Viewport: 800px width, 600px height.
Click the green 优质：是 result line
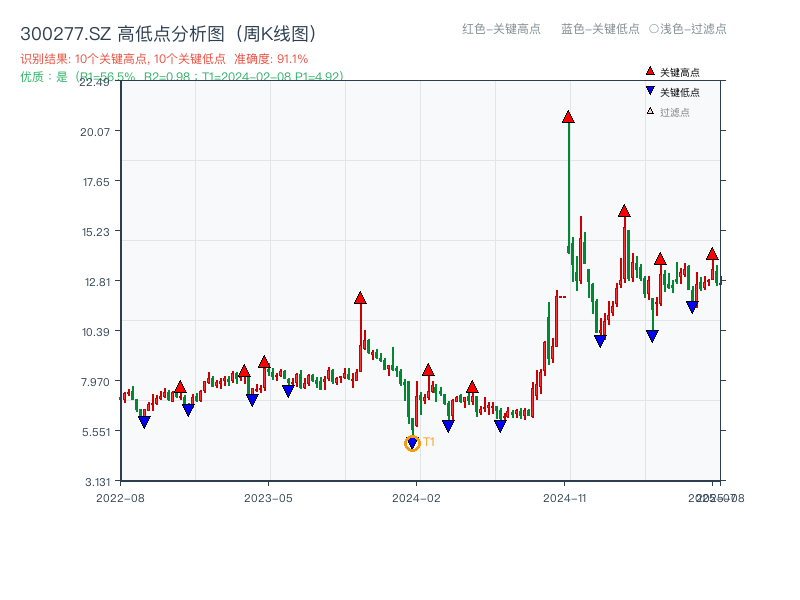pos(182,77)
